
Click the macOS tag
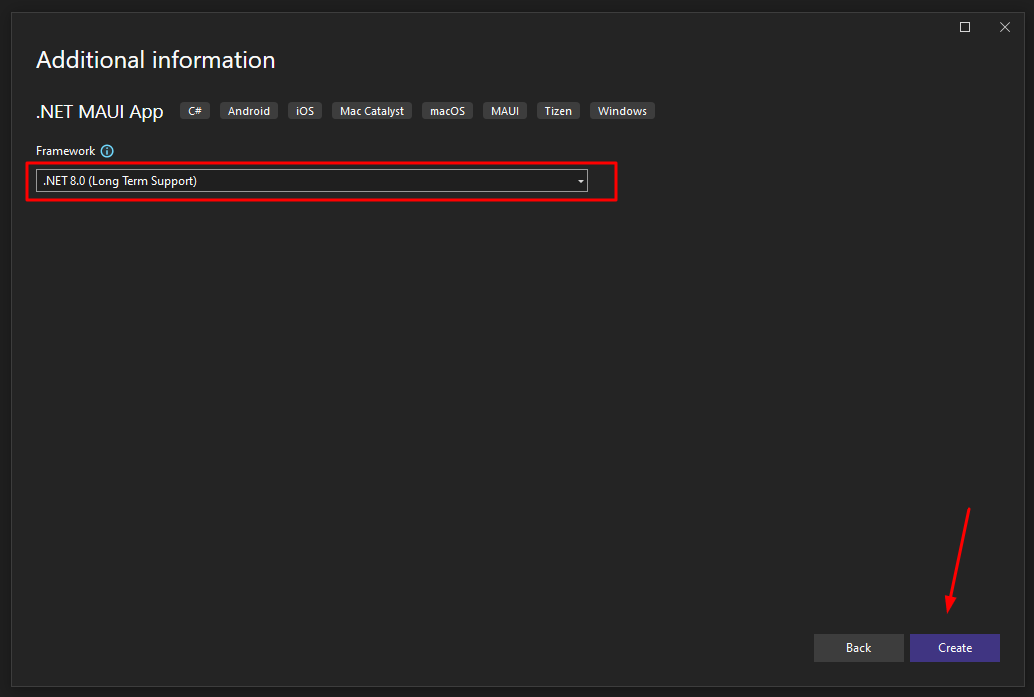pos(447,111)
